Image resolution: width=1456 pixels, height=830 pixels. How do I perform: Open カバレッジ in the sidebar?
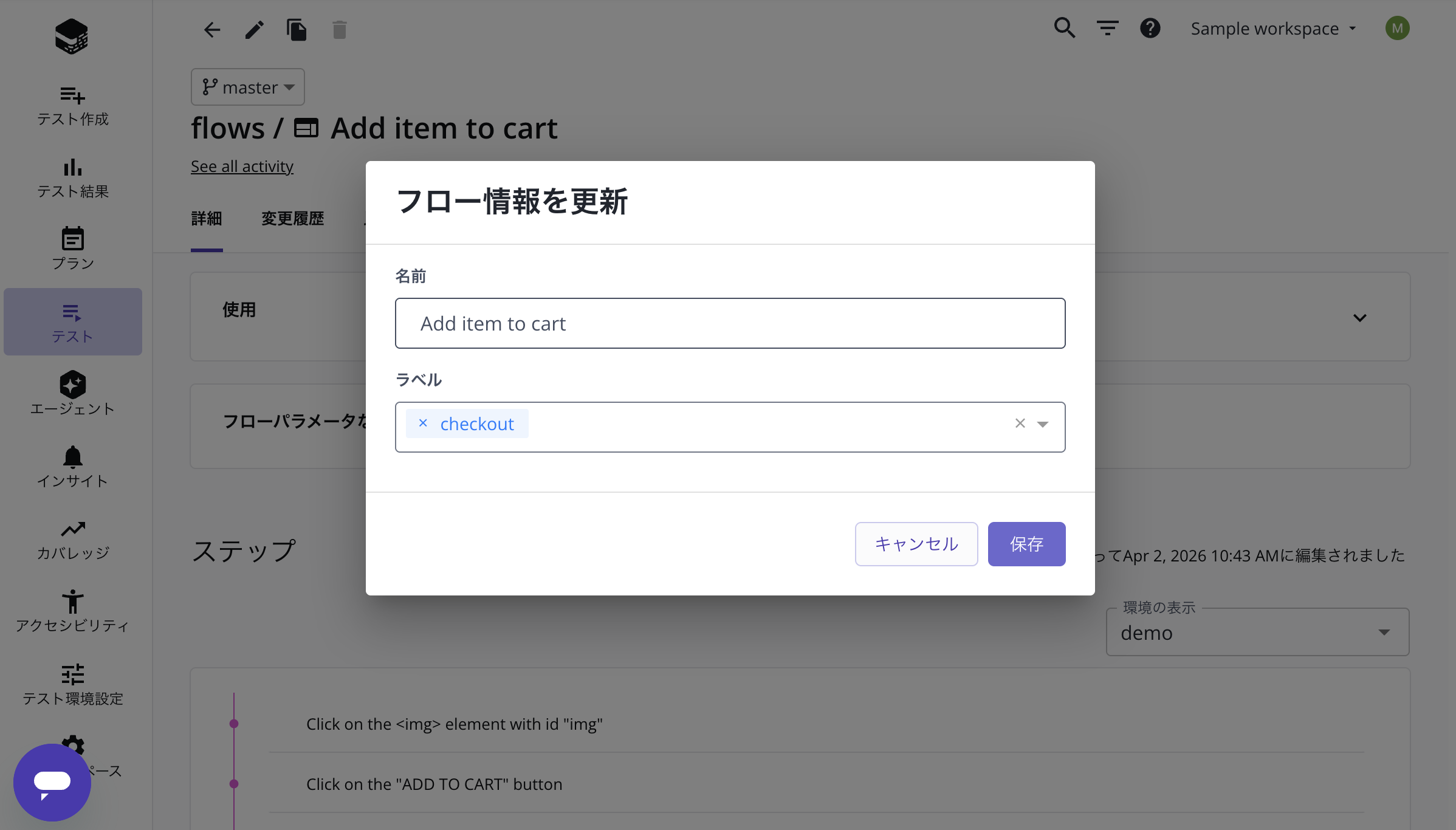[x=73, y=539]
